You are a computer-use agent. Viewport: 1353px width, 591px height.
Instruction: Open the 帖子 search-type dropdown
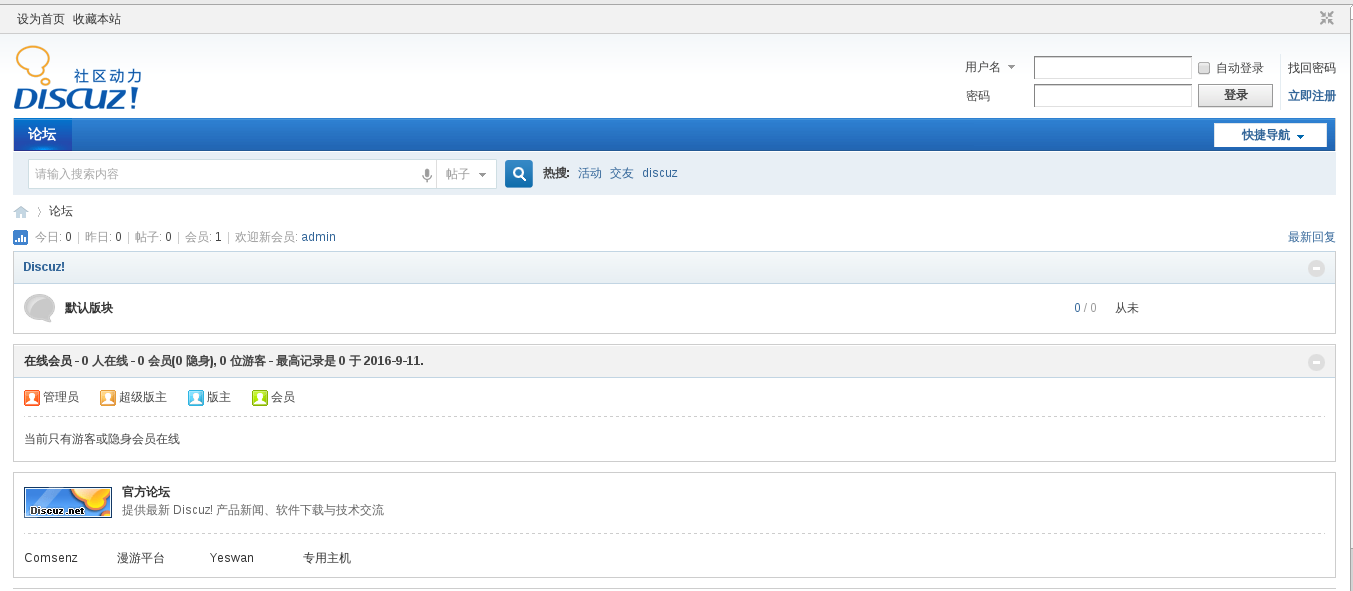466,174
